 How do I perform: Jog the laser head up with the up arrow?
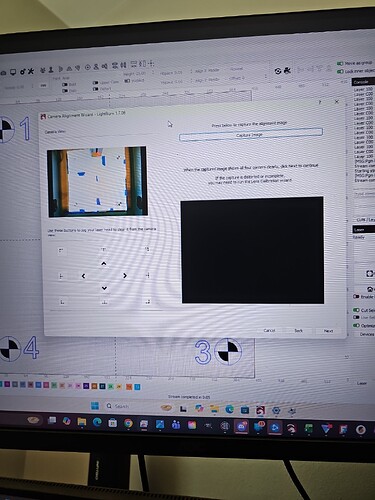click(x=104, y=264)
